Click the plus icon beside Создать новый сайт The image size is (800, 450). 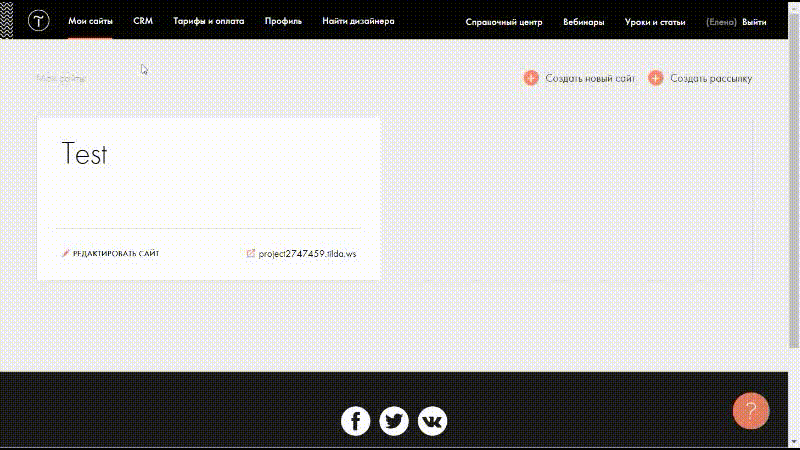click(x=531, y=78)
